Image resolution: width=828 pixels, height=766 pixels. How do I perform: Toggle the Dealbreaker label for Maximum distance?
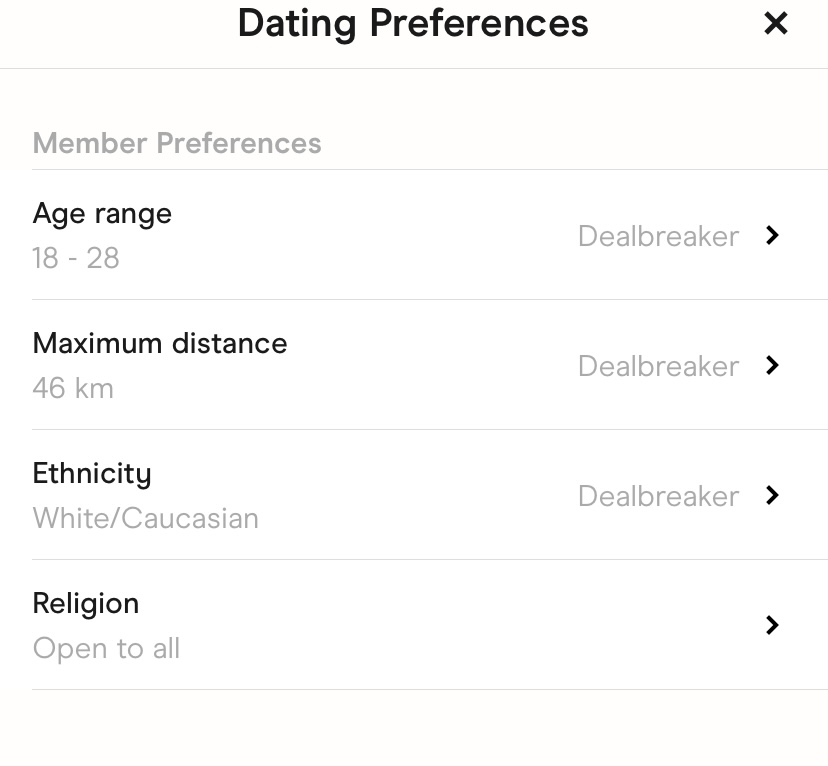click(x=658, y=366)
